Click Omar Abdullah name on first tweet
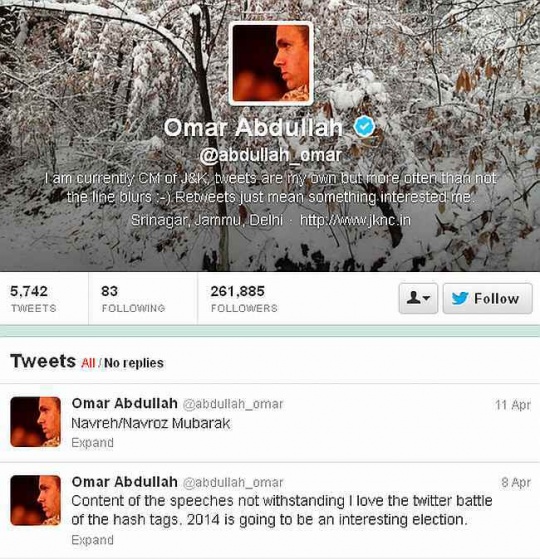Screen dimensions: 540x559 [x=124, y=403]
